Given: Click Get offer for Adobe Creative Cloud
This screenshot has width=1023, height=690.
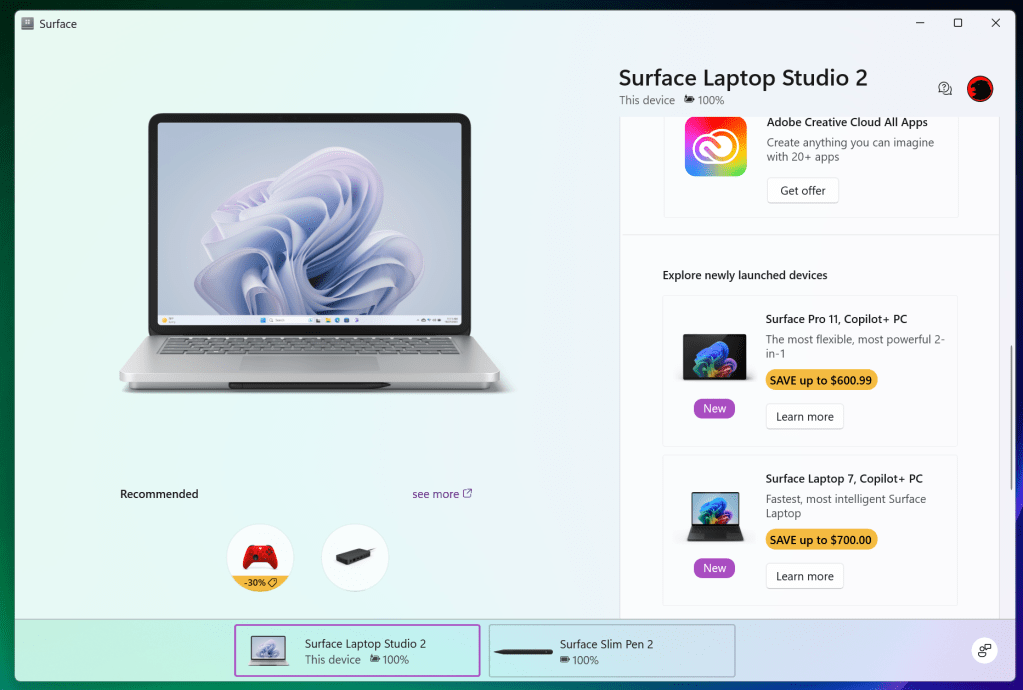Looking at the screenshot, I should pos(802,190).
